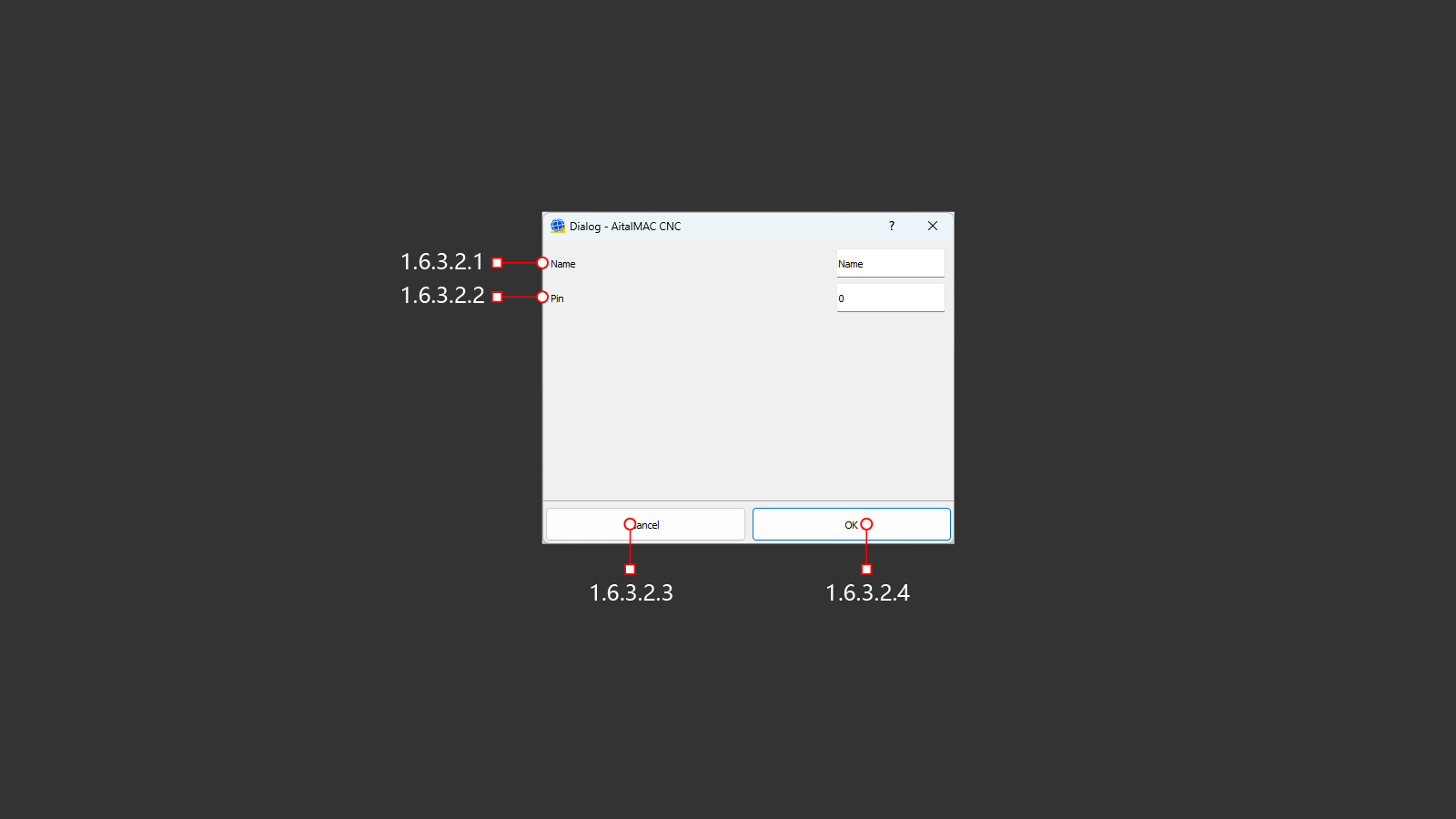Select the Pin label text
1456x819 pixels.
tap(557, 298)
